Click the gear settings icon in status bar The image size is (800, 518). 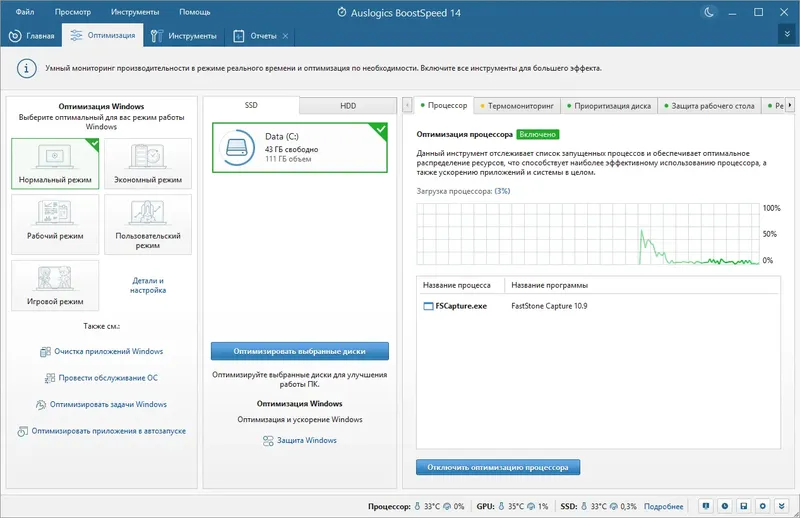click(763, 506)
